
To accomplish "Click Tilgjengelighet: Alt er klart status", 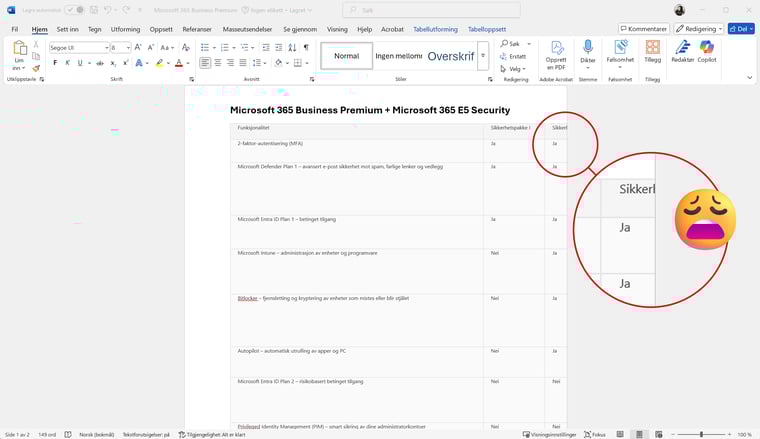I will (212, 435).
